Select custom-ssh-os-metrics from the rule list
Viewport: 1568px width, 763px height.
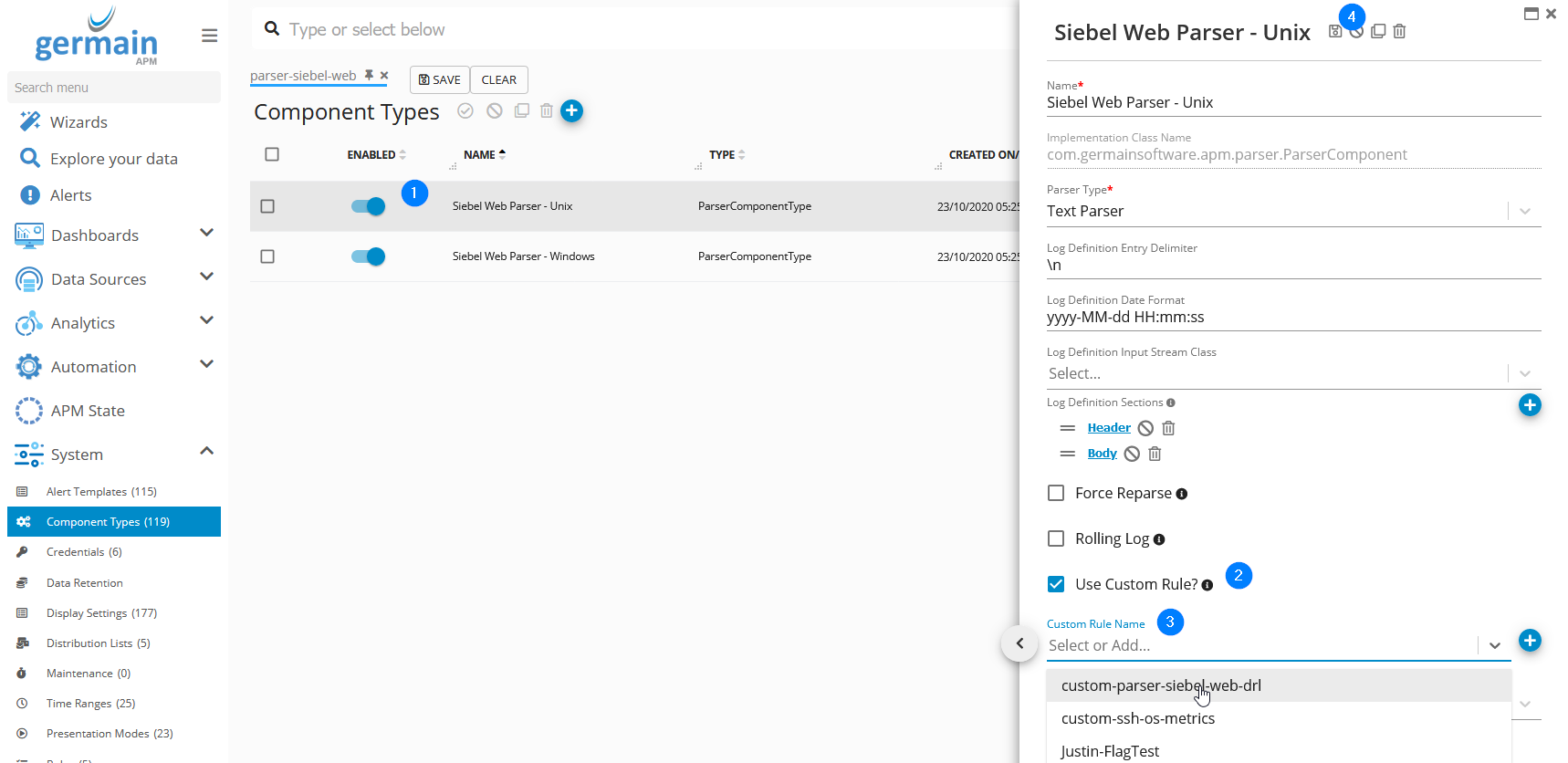click(x=1137, y=718)
